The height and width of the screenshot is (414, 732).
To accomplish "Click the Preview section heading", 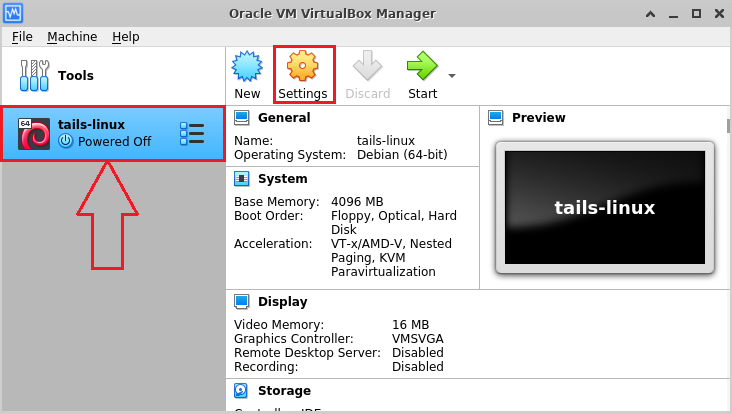I will tap(538, 118).
